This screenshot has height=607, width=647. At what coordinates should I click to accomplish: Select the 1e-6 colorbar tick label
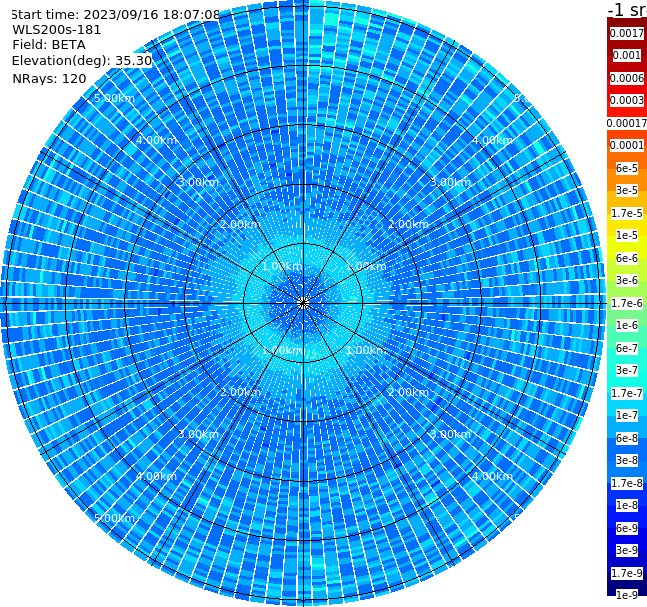click(x=627, y=325)
